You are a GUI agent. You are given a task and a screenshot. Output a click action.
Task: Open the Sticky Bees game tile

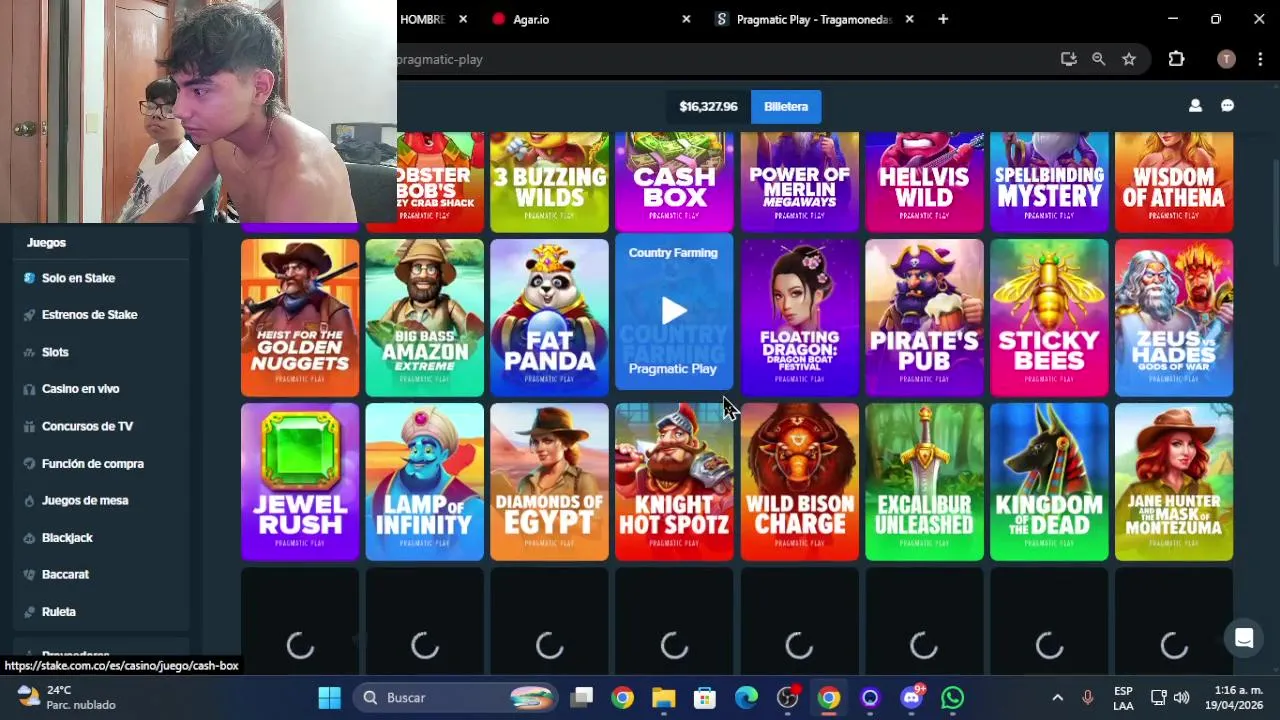point(1049,317)
